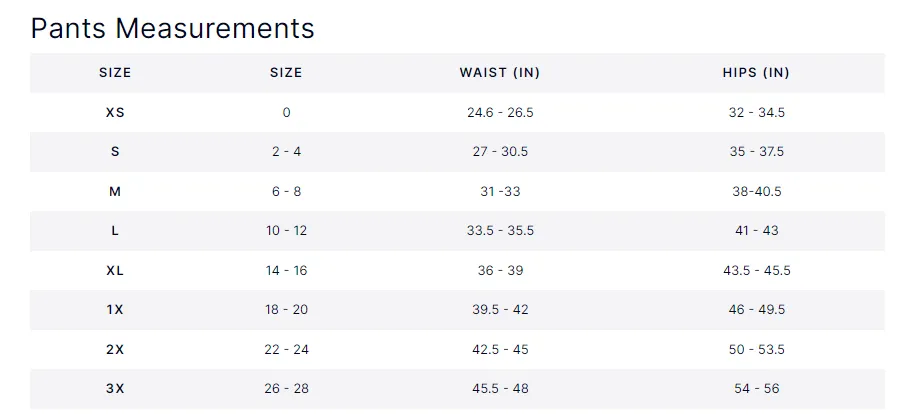Screen dimensions: 919x414
Task: Select the S size label
Action: point(115,152)
